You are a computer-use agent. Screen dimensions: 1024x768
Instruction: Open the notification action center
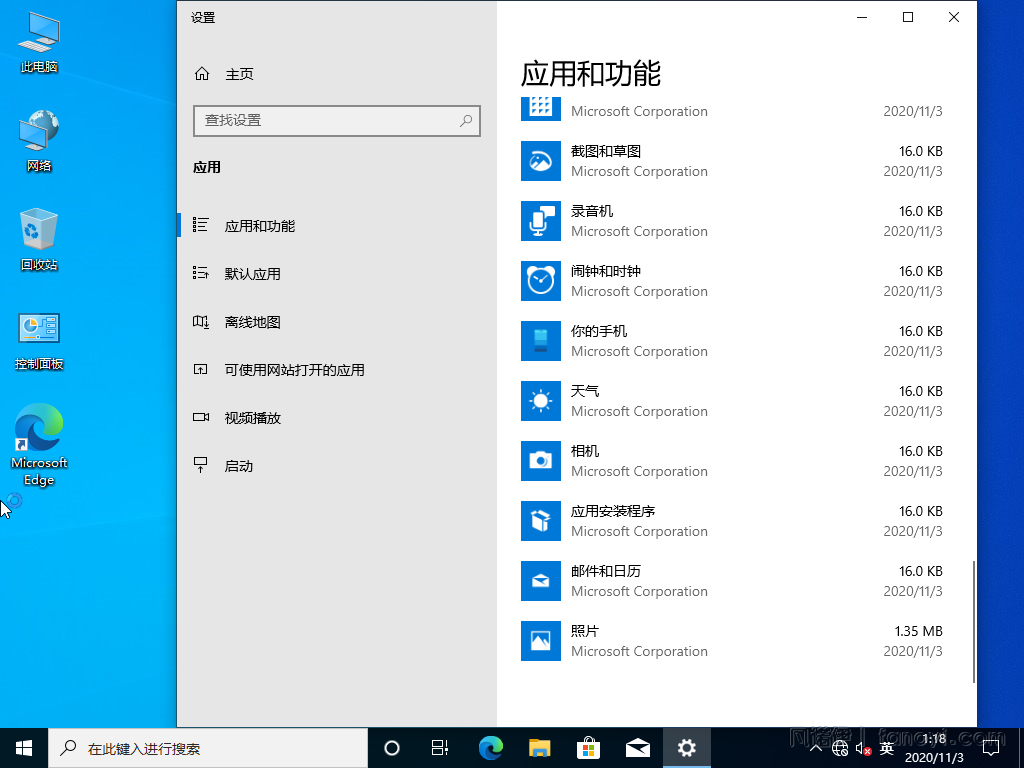point(991,748)
